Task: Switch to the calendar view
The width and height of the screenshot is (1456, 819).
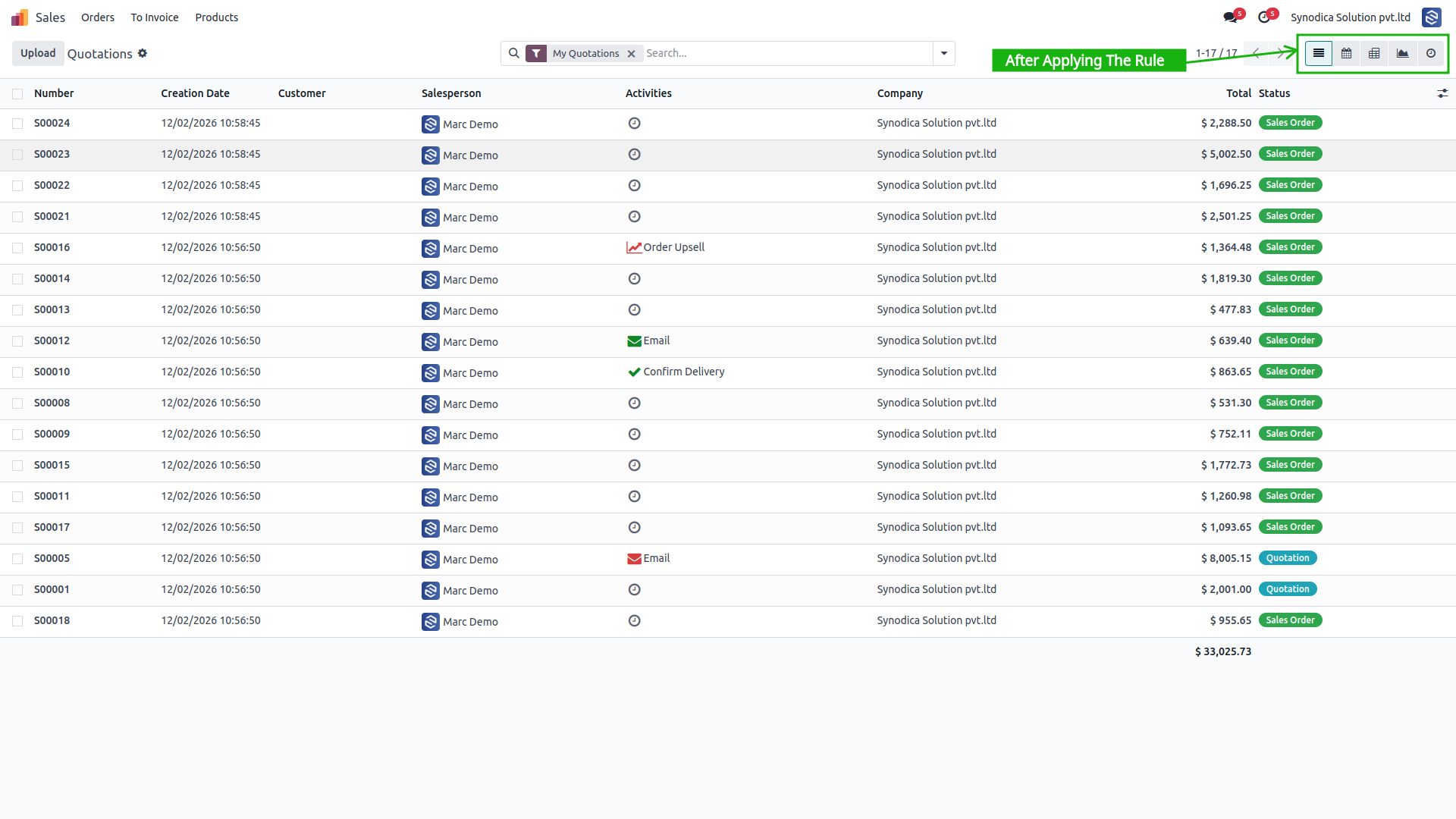Action: pos(1347,53)
